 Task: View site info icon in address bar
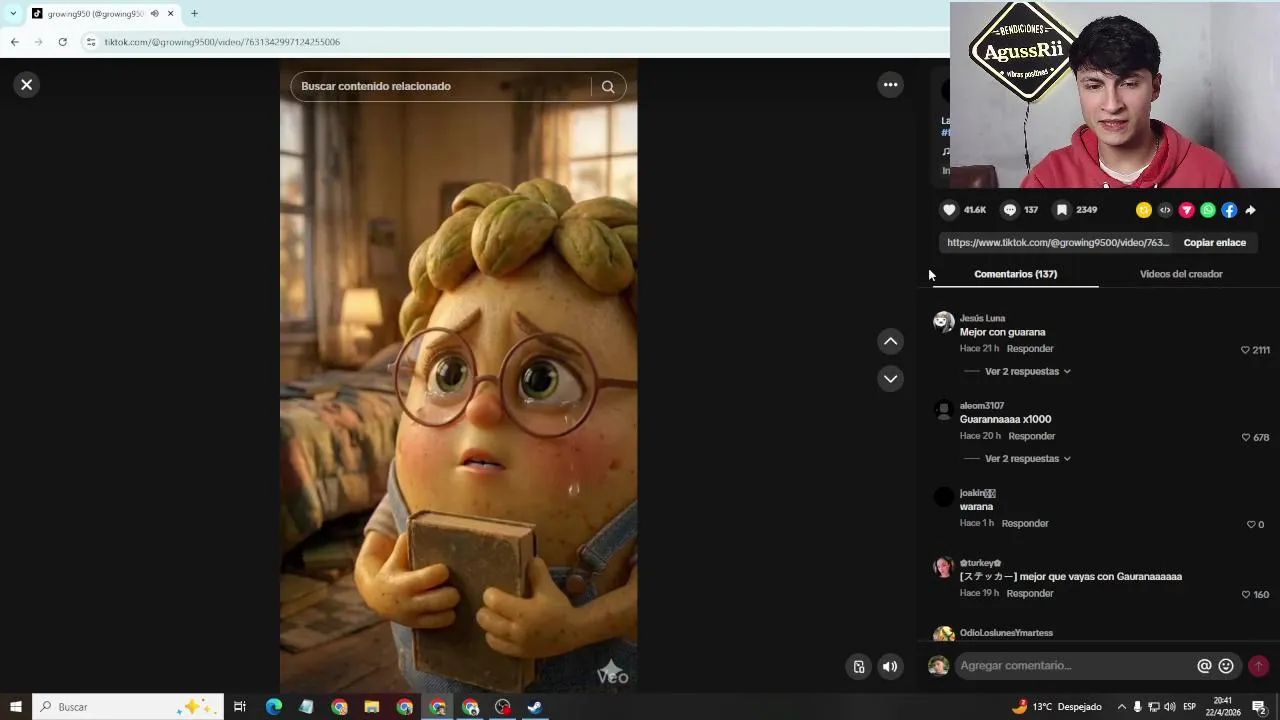pyautogui.click(x=90, y=42)
